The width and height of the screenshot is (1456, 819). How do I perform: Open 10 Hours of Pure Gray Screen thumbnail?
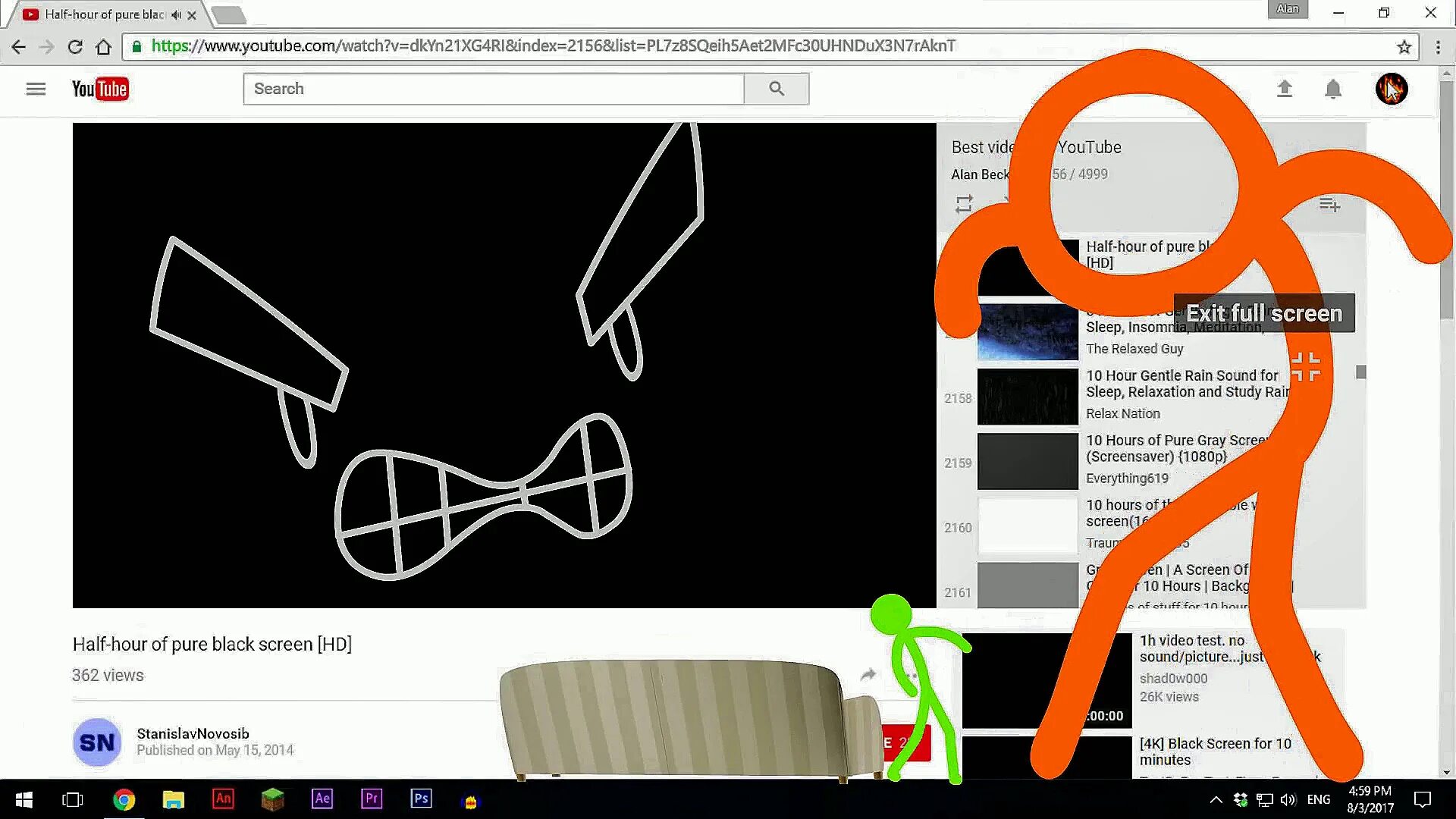point(1027,461)
